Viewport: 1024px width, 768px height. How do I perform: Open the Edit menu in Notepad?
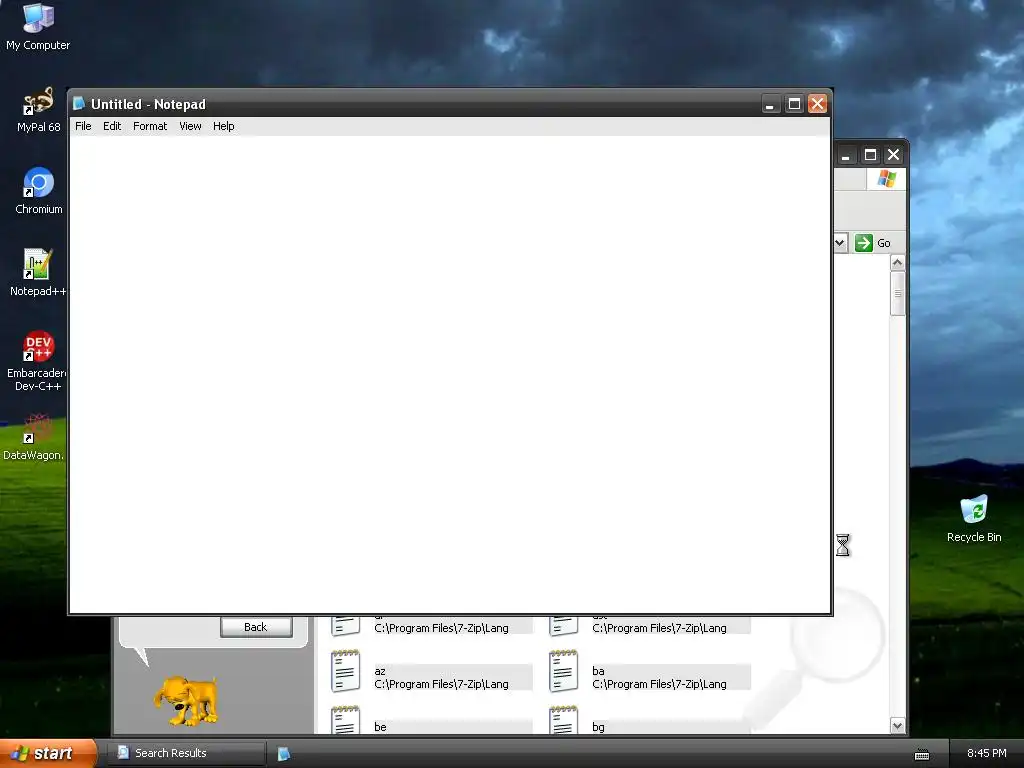[x=112, y=126]
